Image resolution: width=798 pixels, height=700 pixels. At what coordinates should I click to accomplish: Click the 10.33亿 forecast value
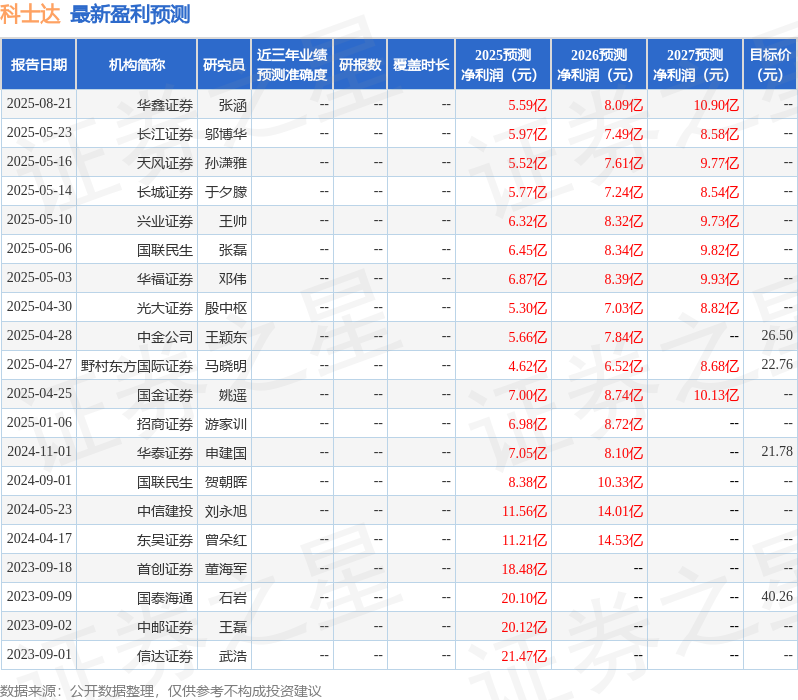coord(620,483)
